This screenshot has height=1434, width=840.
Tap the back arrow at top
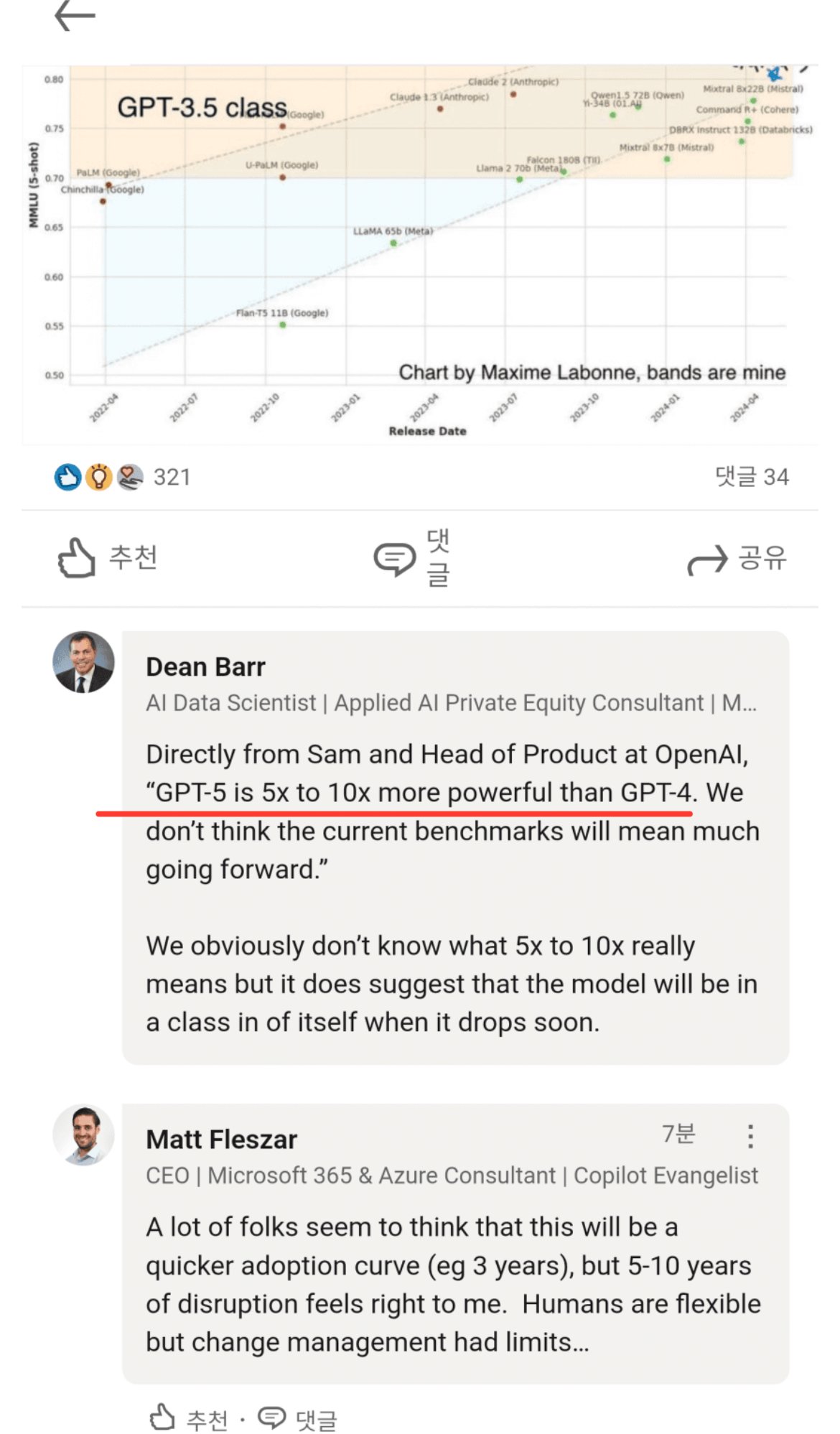(x=75, y=16)
